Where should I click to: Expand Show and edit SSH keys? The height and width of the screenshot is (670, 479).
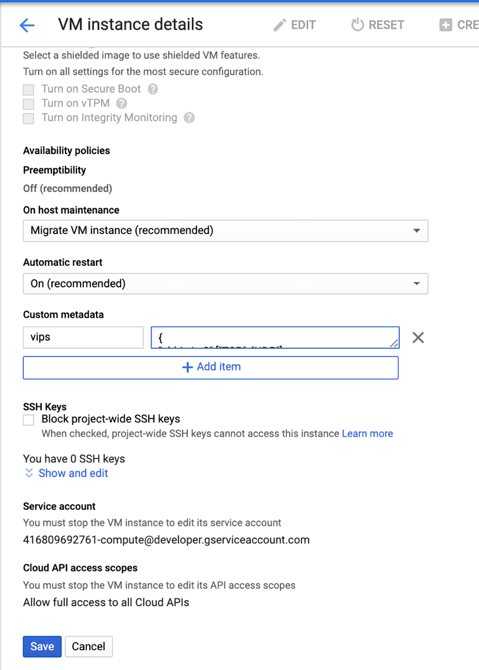(x=67, y=473)
